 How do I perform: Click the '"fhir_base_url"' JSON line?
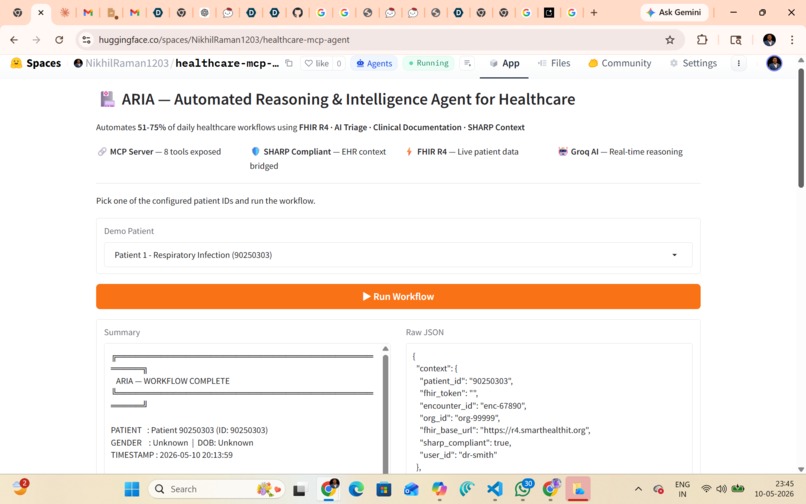(505, 430)
